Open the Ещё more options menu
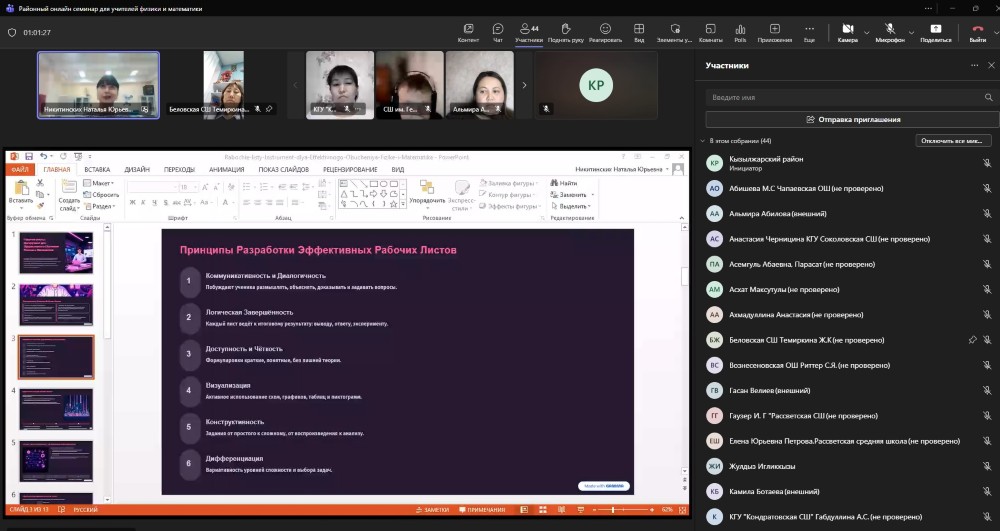1000x531 pixels. 809,31
